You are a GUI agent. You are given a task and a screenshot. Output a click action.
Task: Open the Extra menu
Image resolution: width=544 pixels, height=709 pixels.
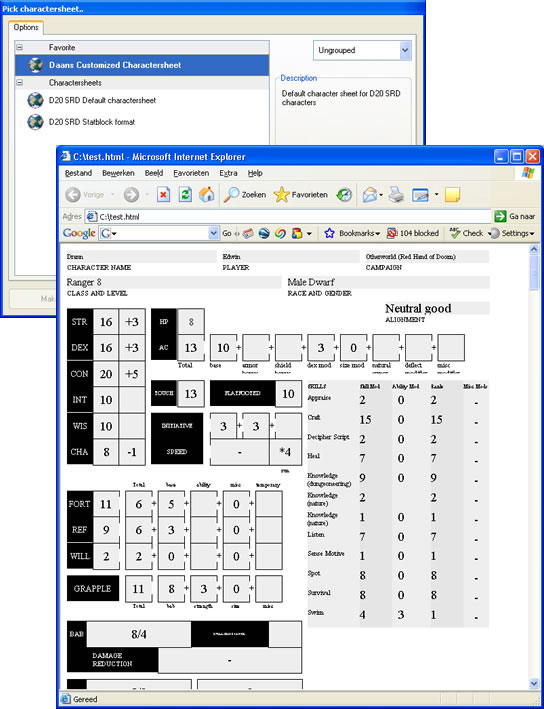(228, 173)
